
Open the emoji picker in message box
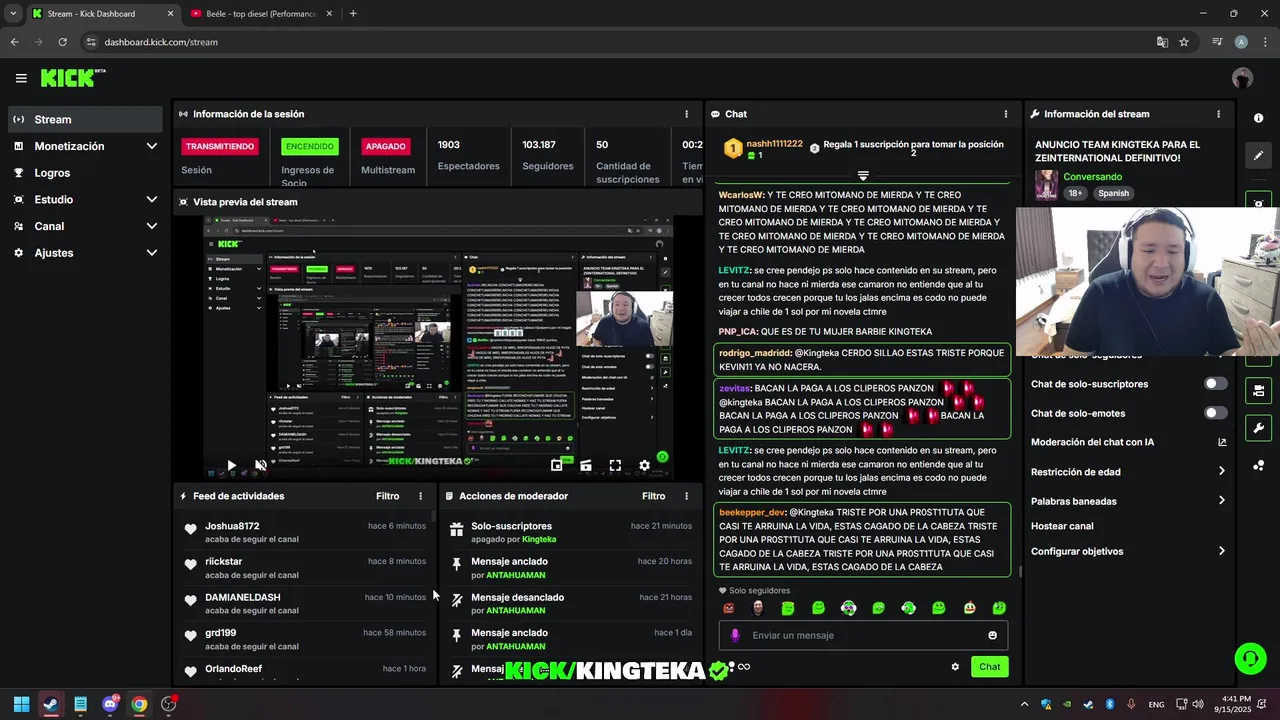click(992, 635)
